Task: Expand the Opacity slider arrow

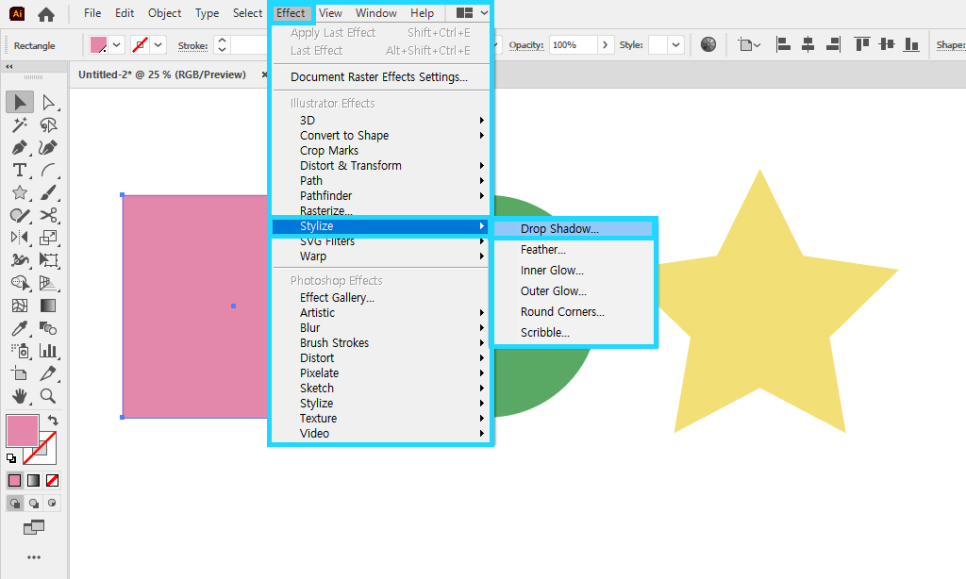Action: [605, 45]
